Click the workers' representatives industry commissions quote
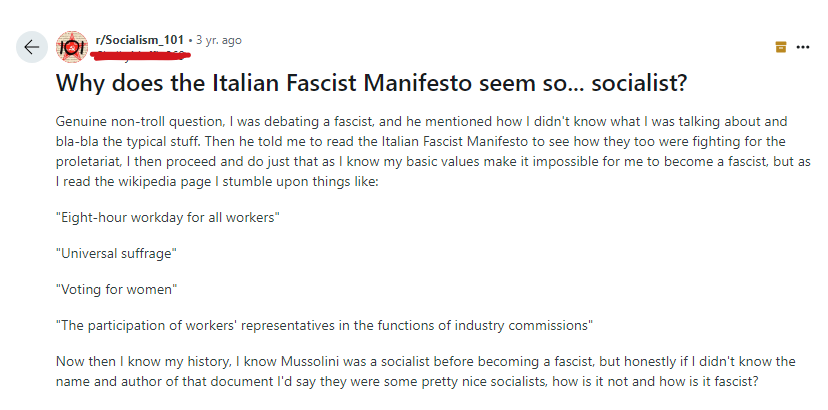 tap(325, 325)
